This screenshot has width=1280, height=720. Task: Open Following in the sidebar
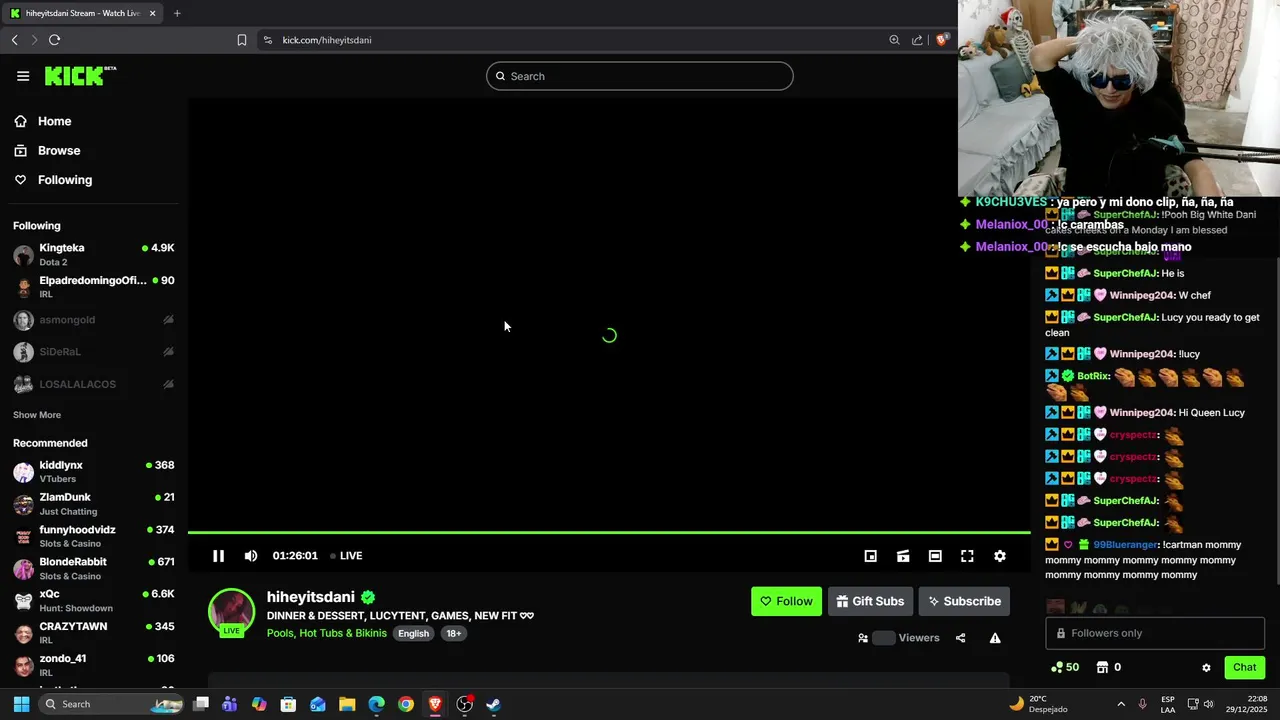point(92,180)
